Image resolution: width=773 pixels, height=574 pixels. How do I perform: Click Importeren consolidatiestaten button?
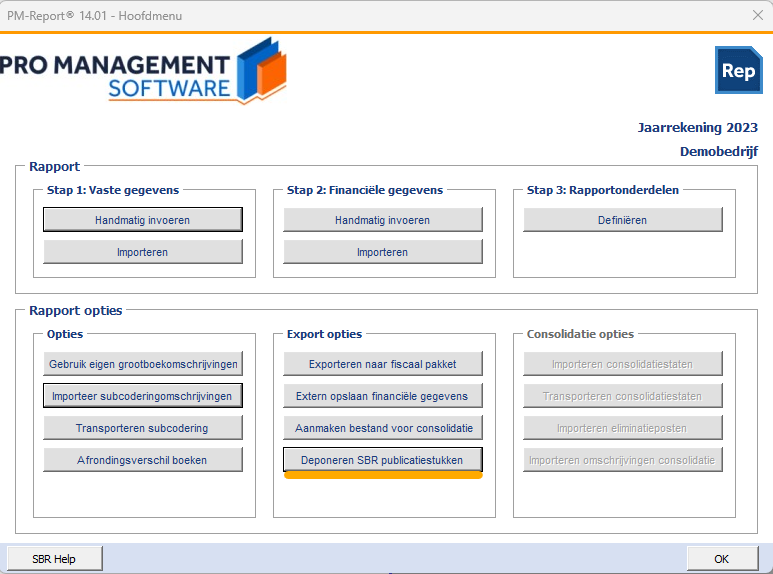(x=623, y=363)
